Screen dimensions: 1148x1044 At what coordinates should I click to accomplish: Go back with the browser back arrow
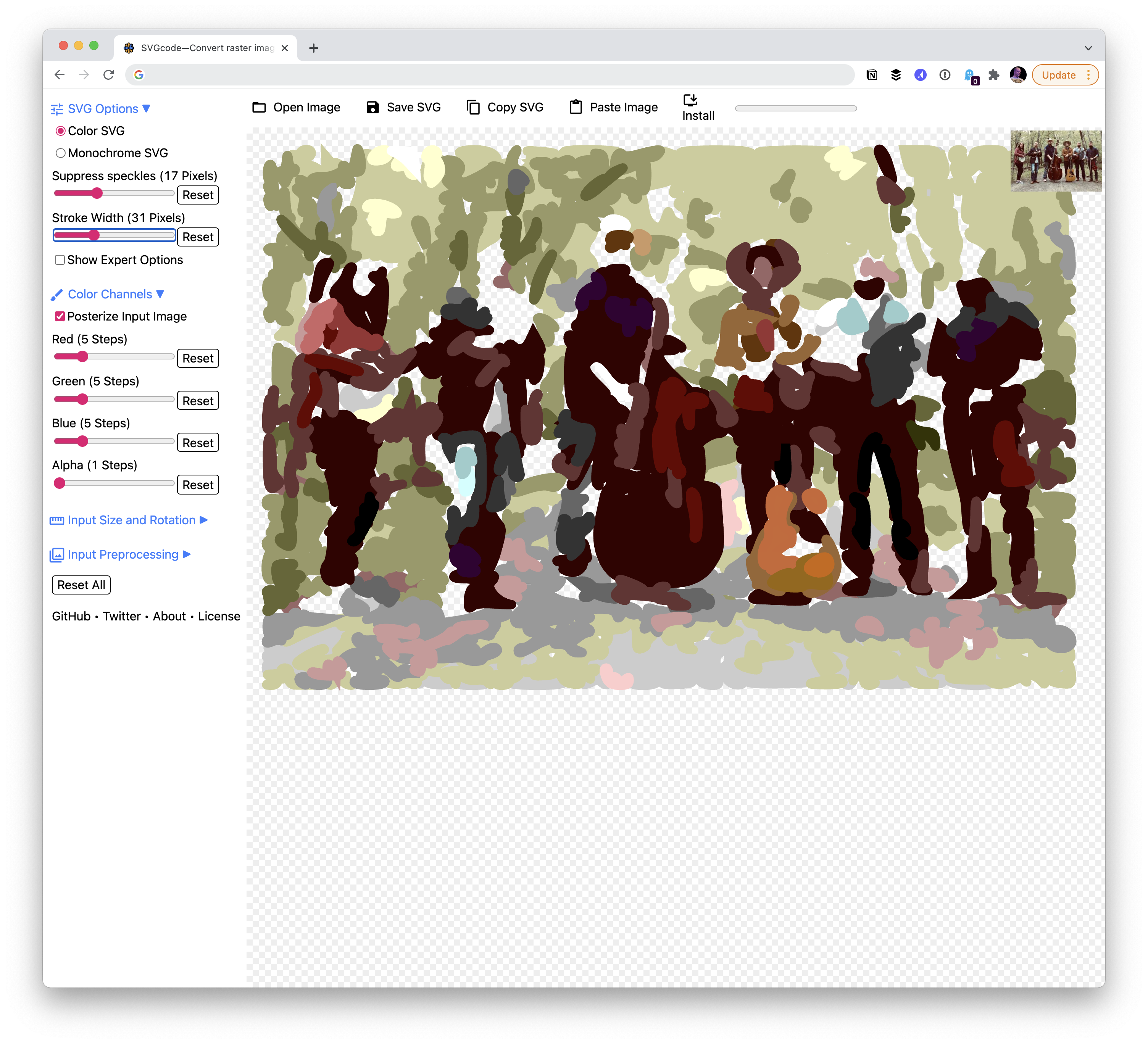pyautogui.click(x=60, y=74)
